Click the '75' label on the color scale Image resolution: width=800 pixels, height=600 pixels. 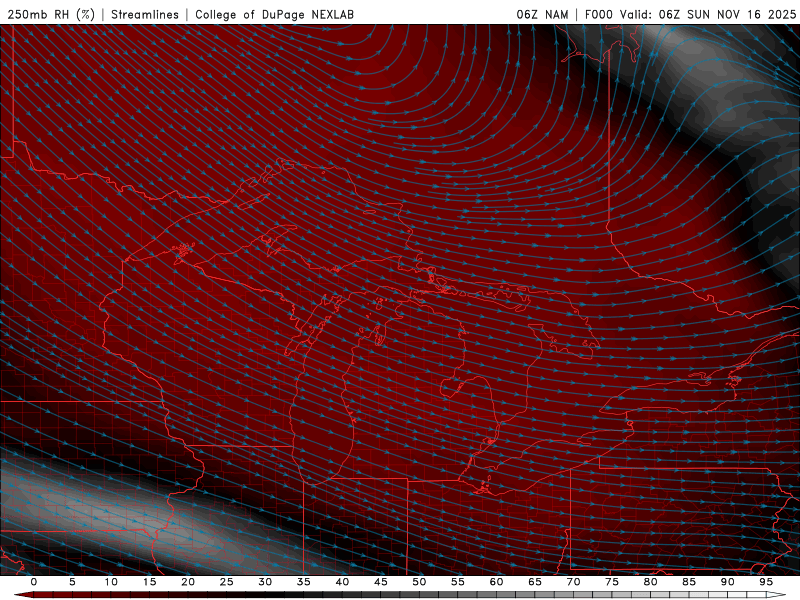(x=612, y=582)
